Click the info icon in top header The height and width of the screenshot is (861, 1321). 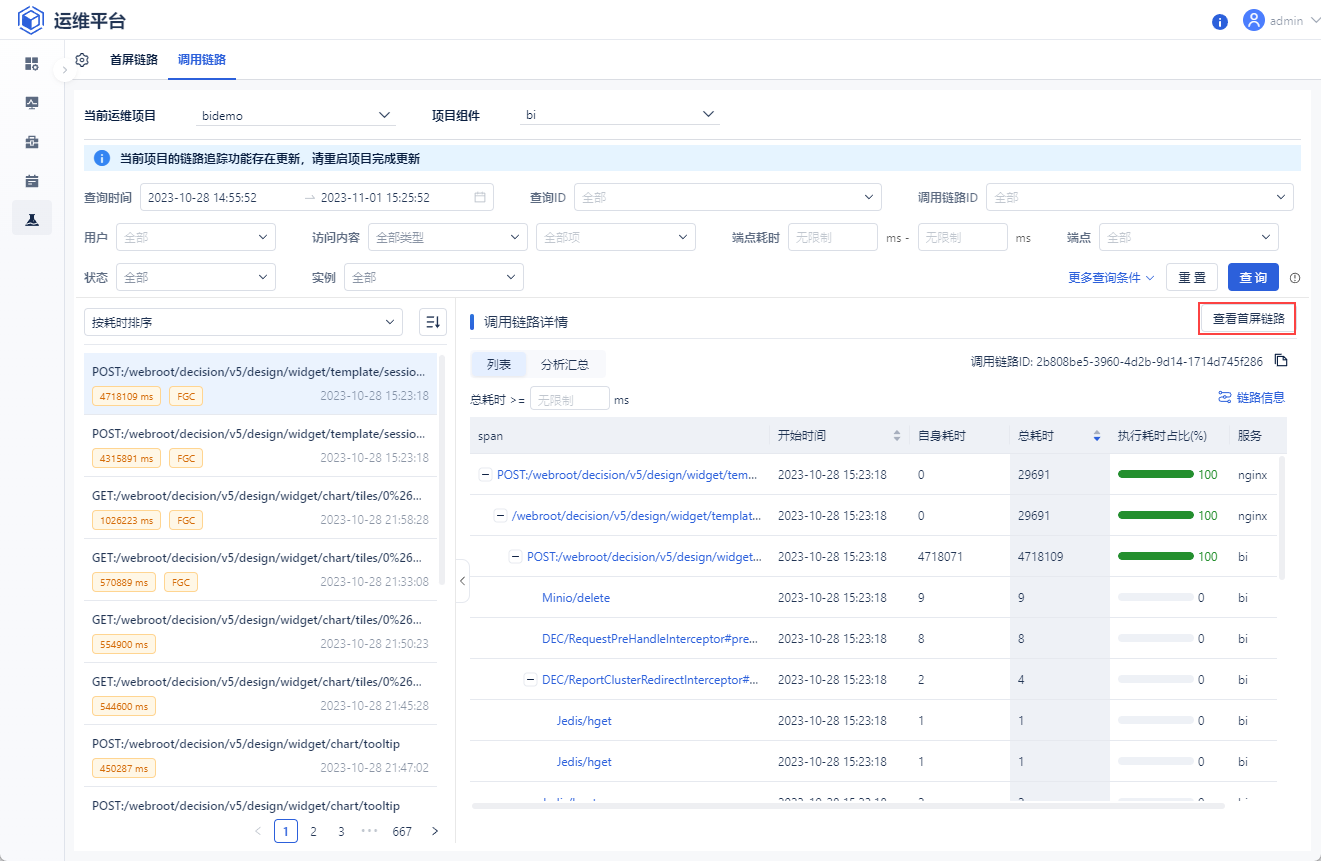point(1219,21)
